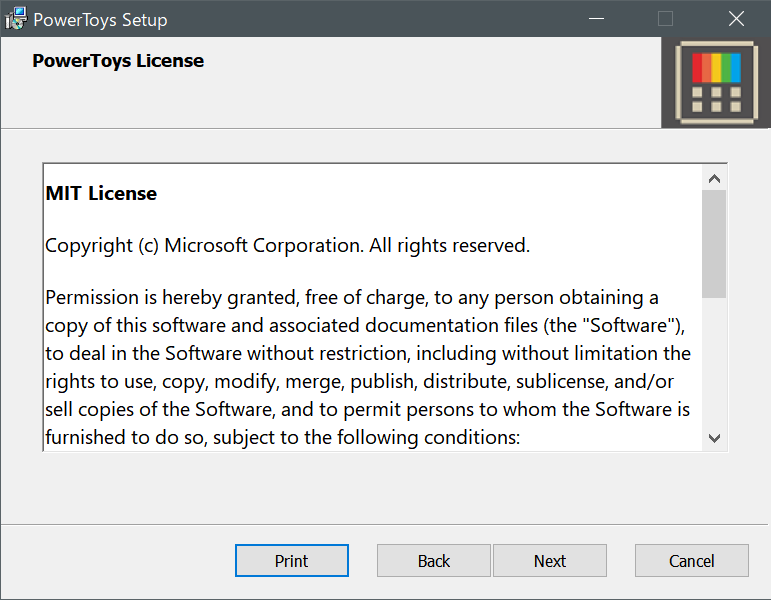Click the 'PowerToys Setup' title bar text
Image resolution: width=771 pixels, height=600 pixels.
tap(100, 20)
